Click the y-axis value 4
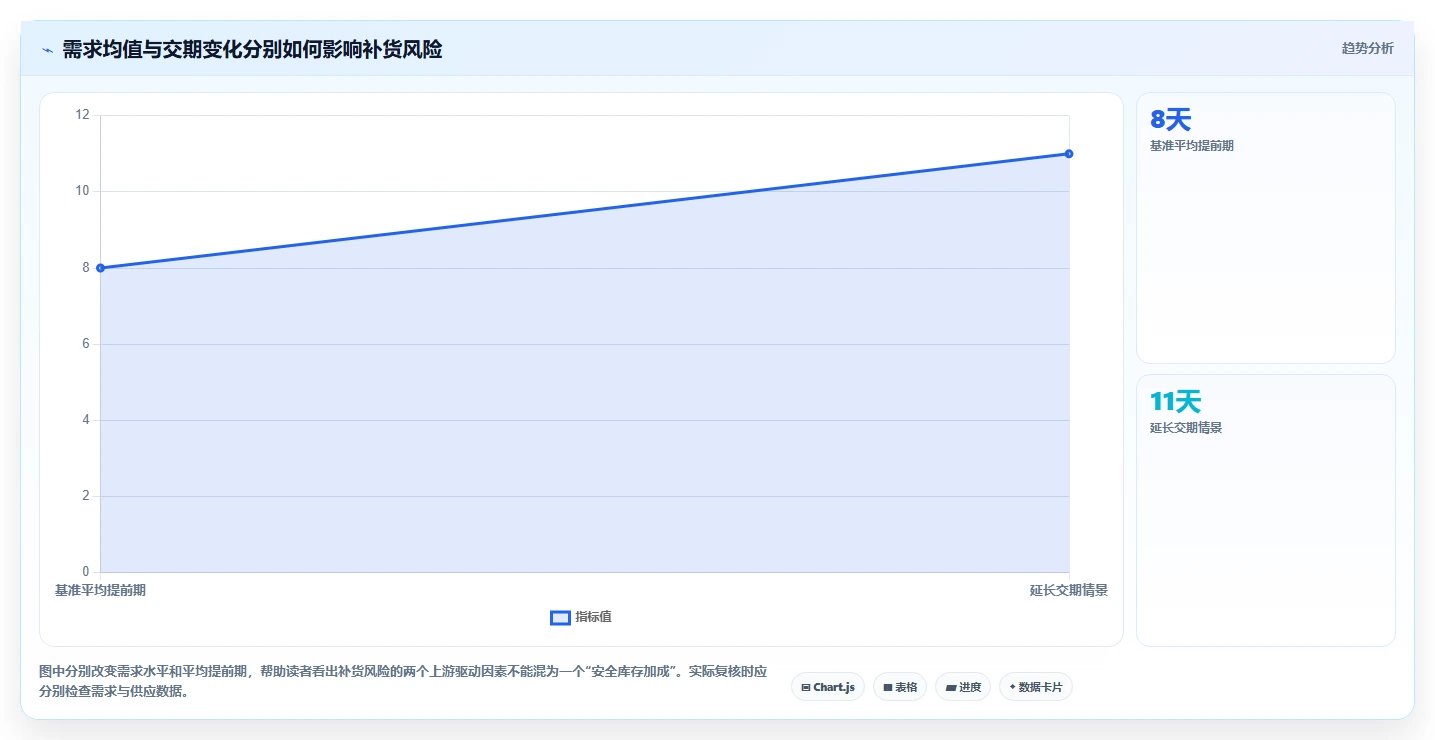This screenshot has height=740, width=1435. (x=86, y=419)
